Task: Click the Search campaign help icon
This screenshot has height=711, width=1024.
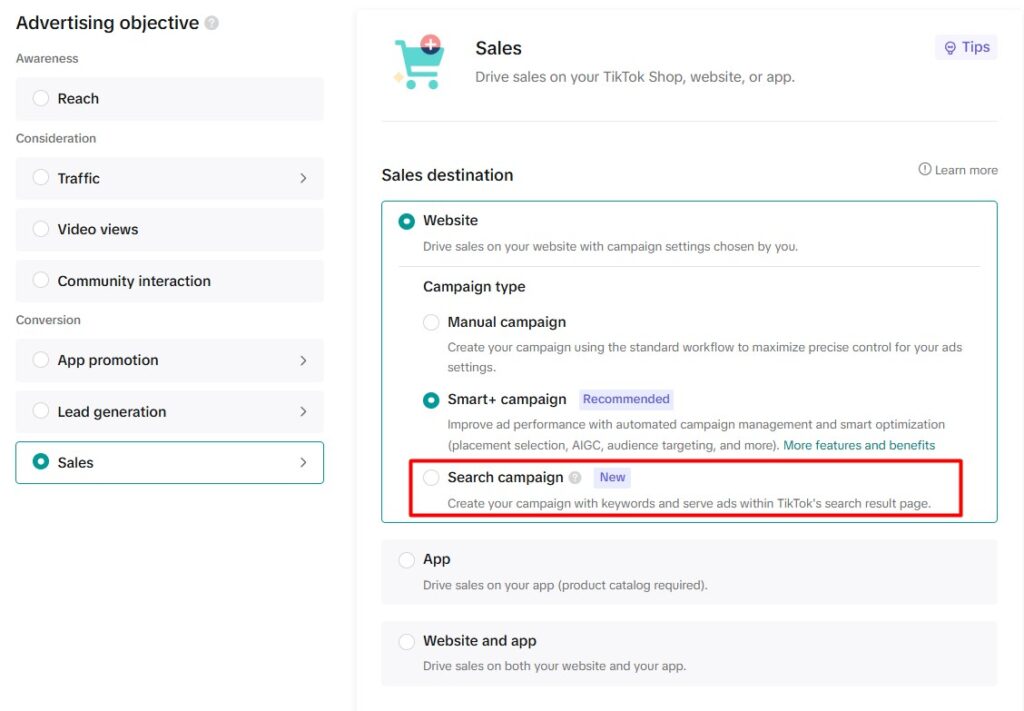Action: tap(575, 478)
